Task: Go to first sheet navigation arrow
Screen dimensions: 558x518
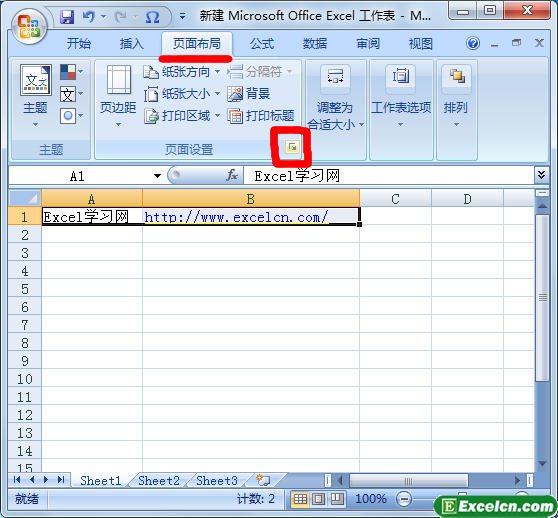Action: [x=17, y=480]
